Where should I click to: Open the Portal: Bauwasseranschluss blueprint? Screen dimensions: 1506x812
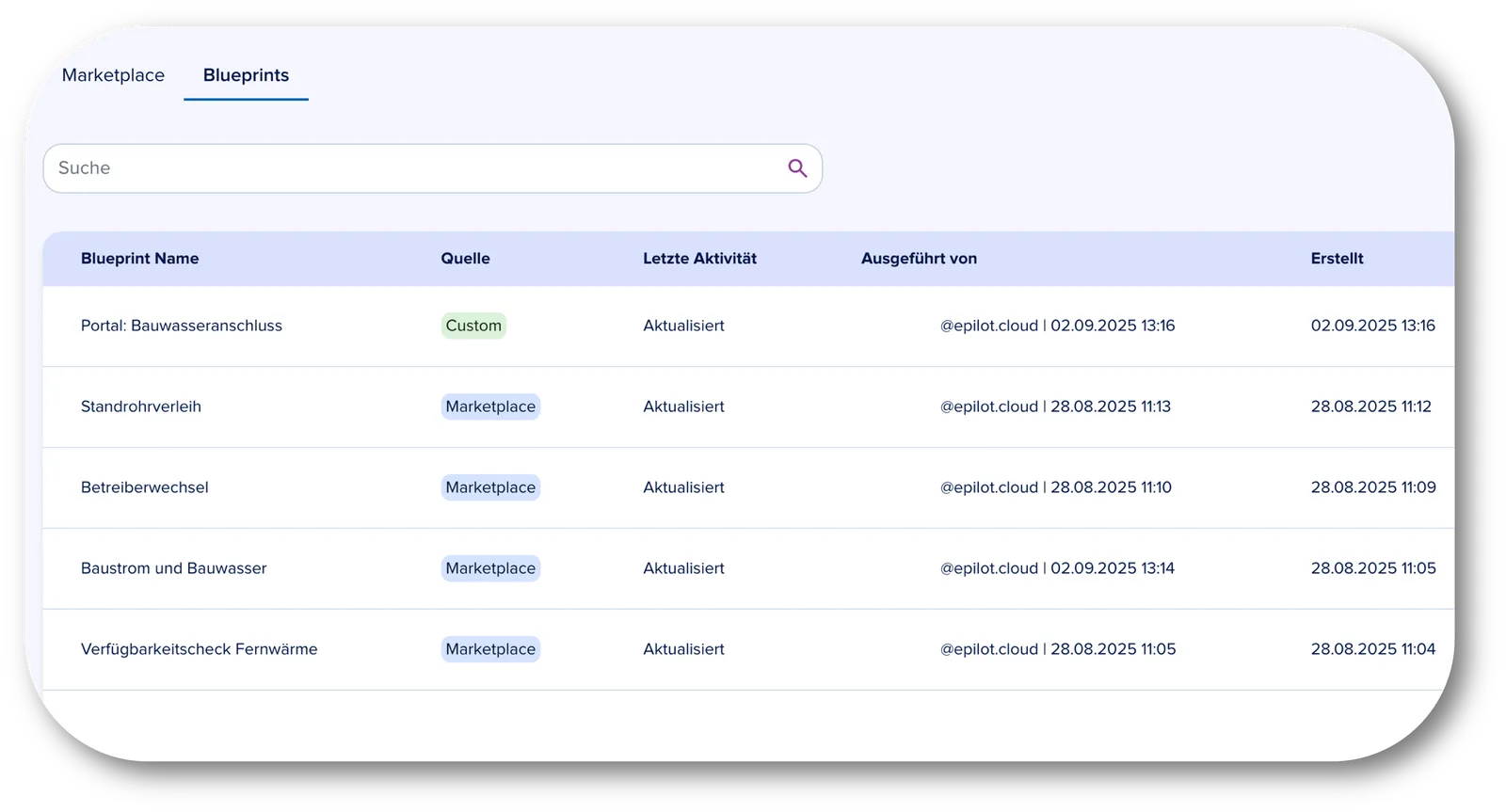click(182, 326)
